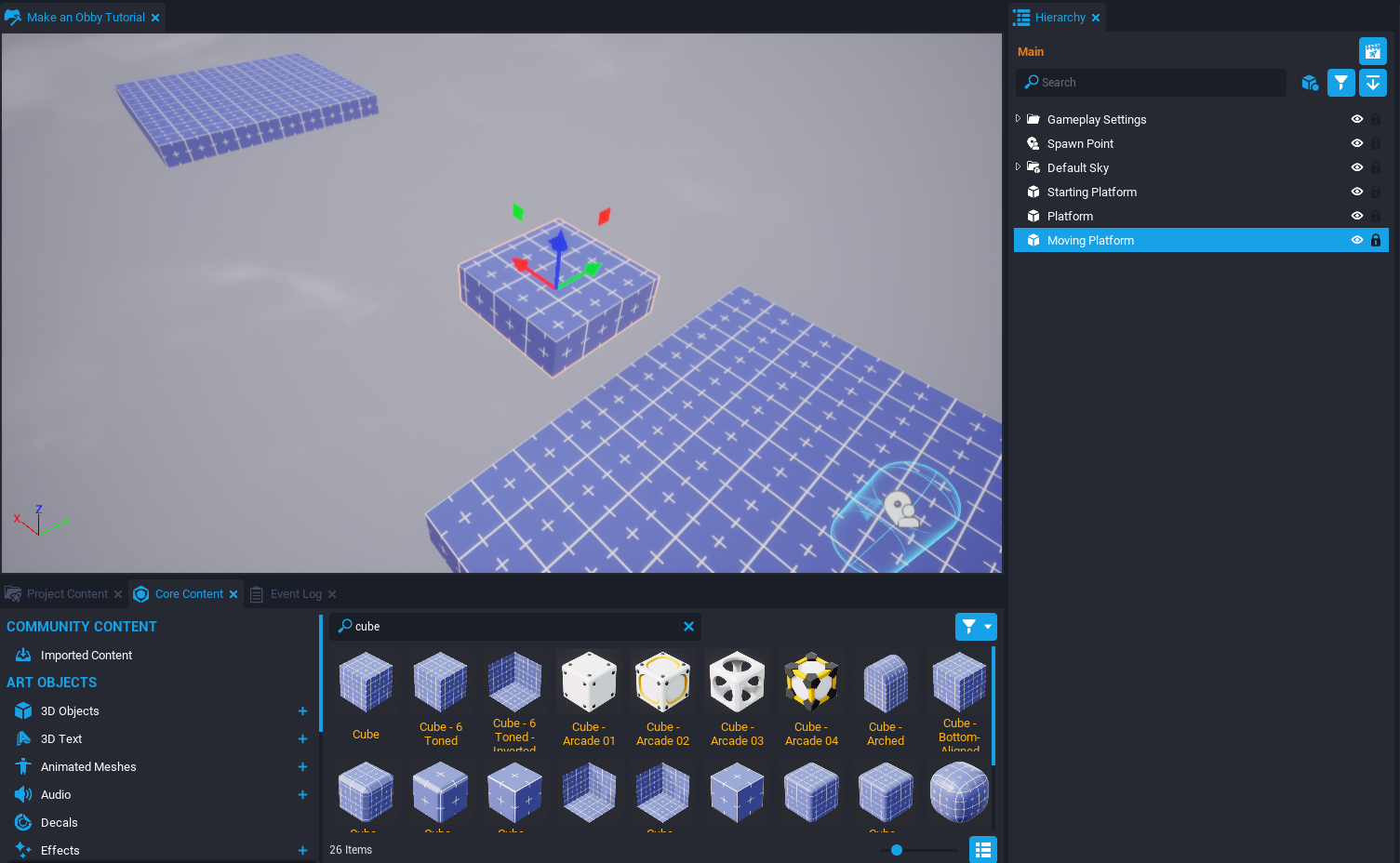Viewport: 1400px width, 863px height.
Task: Open the 3D Objects category in Art Objects
Action: 69,710
